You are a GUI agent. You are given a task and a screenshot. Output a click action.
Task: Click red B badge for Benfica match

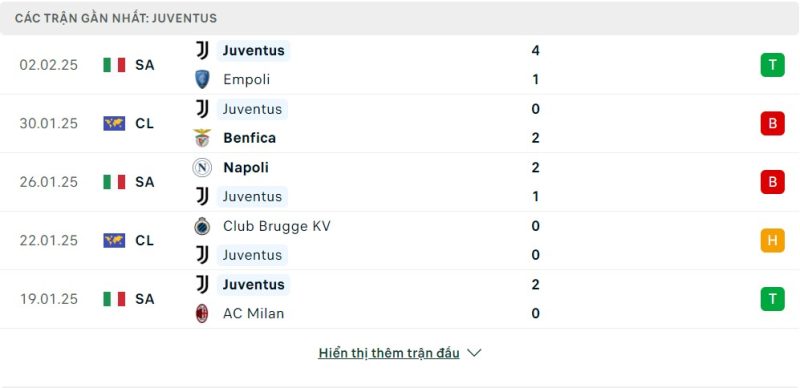pyautogui.click(x=772, y=124)
